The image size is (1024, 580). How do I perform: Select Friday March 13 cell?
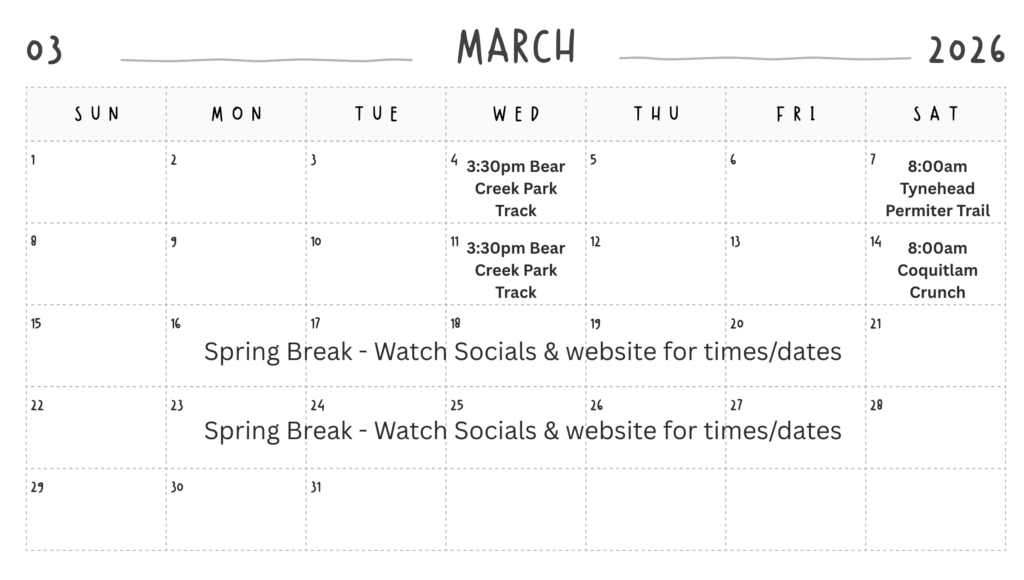tap(796, 264)
